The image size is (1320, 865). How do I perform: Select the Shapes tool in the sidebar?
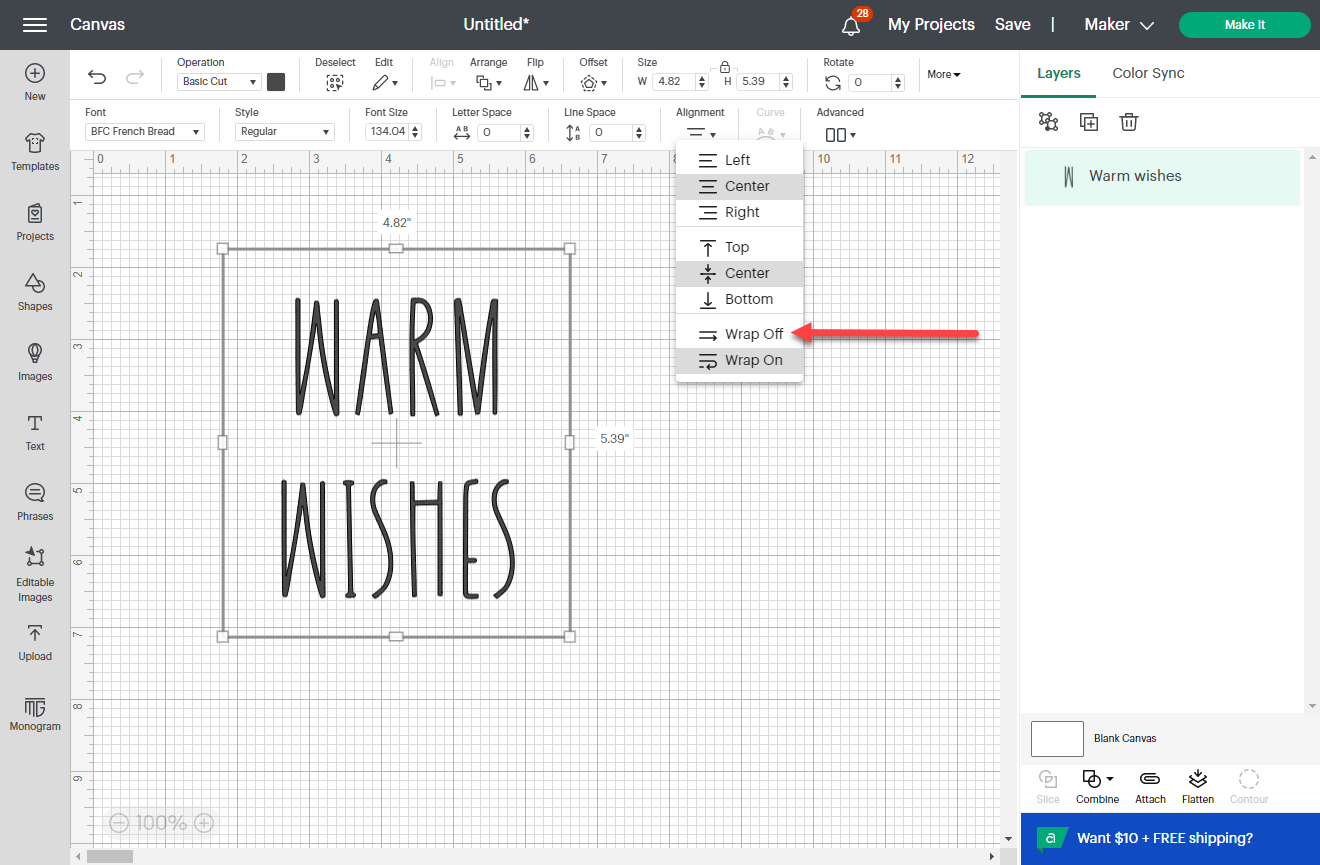[35, 293]
